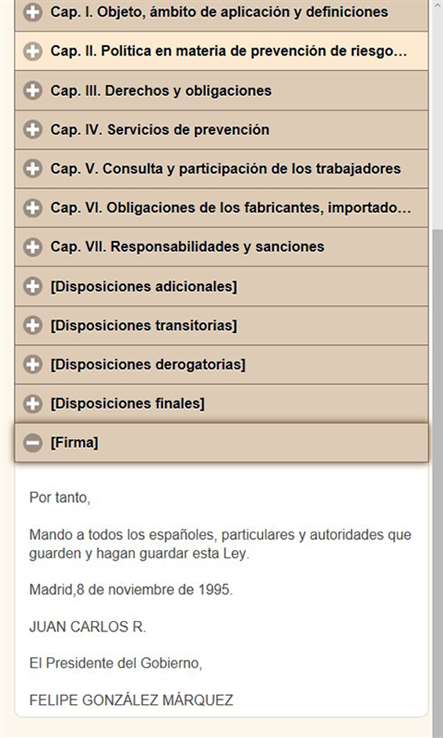Image resolution: width=443 pixels, height=738 pixels.
Task: Collapse the [Firma] section header
Action: coord(221,443)
